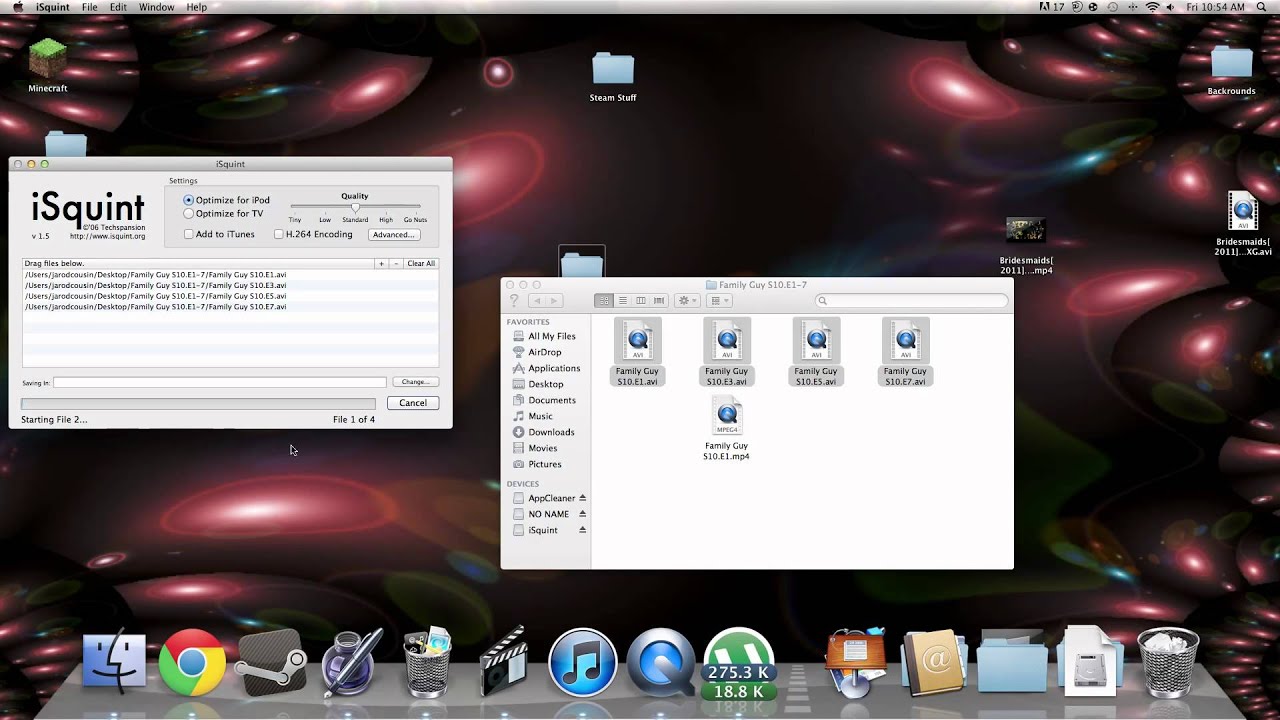Add file with plus button
Image resolution: width=1280 pixels, height=720 pixels.
(381, 264)
